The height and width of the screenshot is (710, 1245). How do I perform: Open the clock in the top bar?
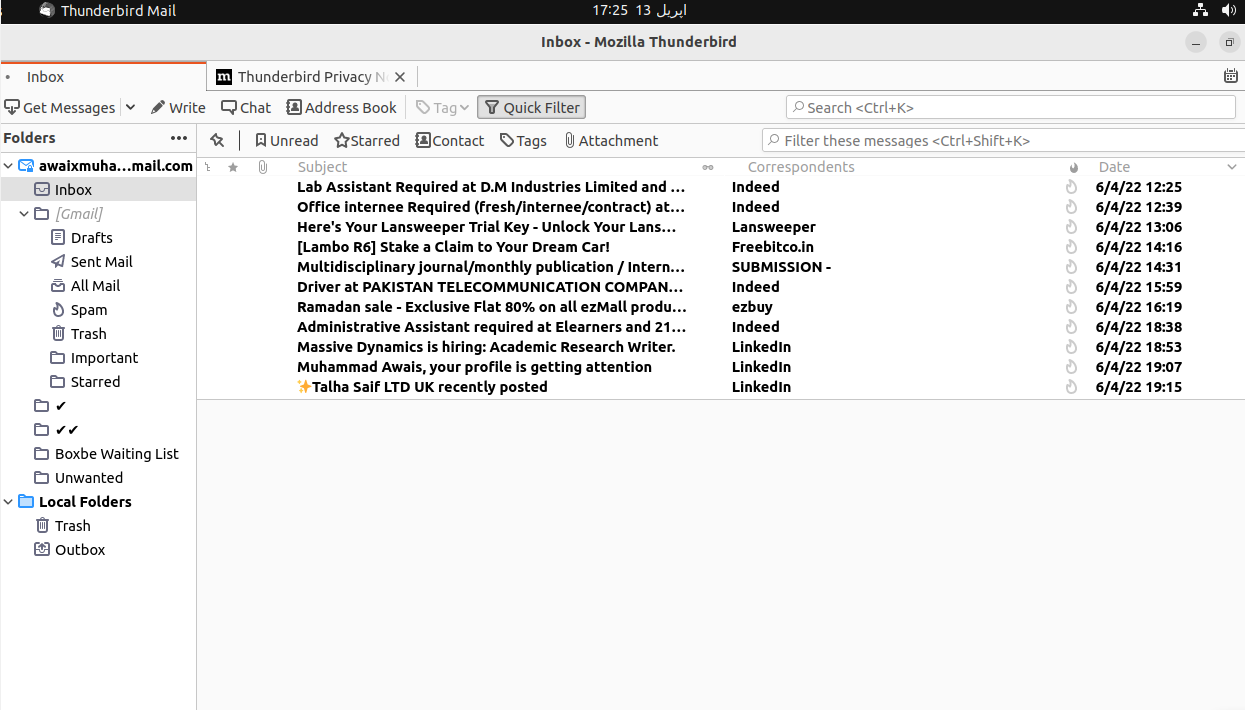[640, 10]
